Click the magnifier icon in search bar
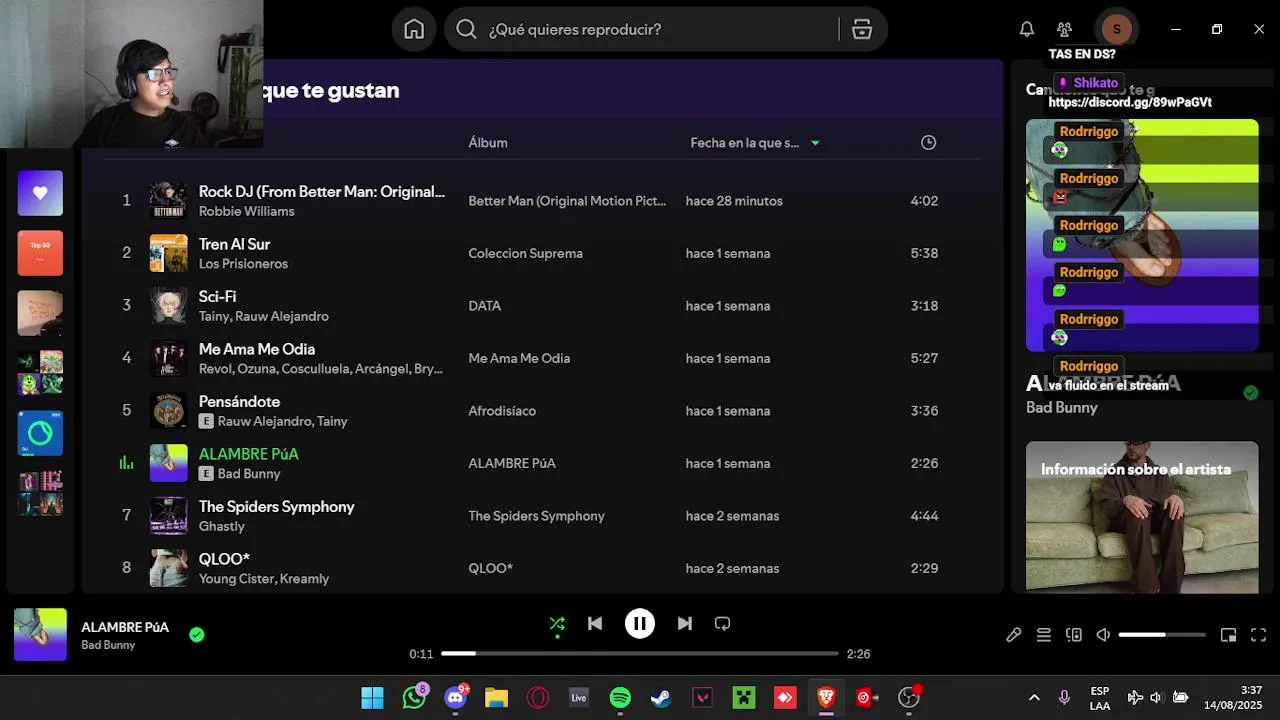 (x=466, y=29)
